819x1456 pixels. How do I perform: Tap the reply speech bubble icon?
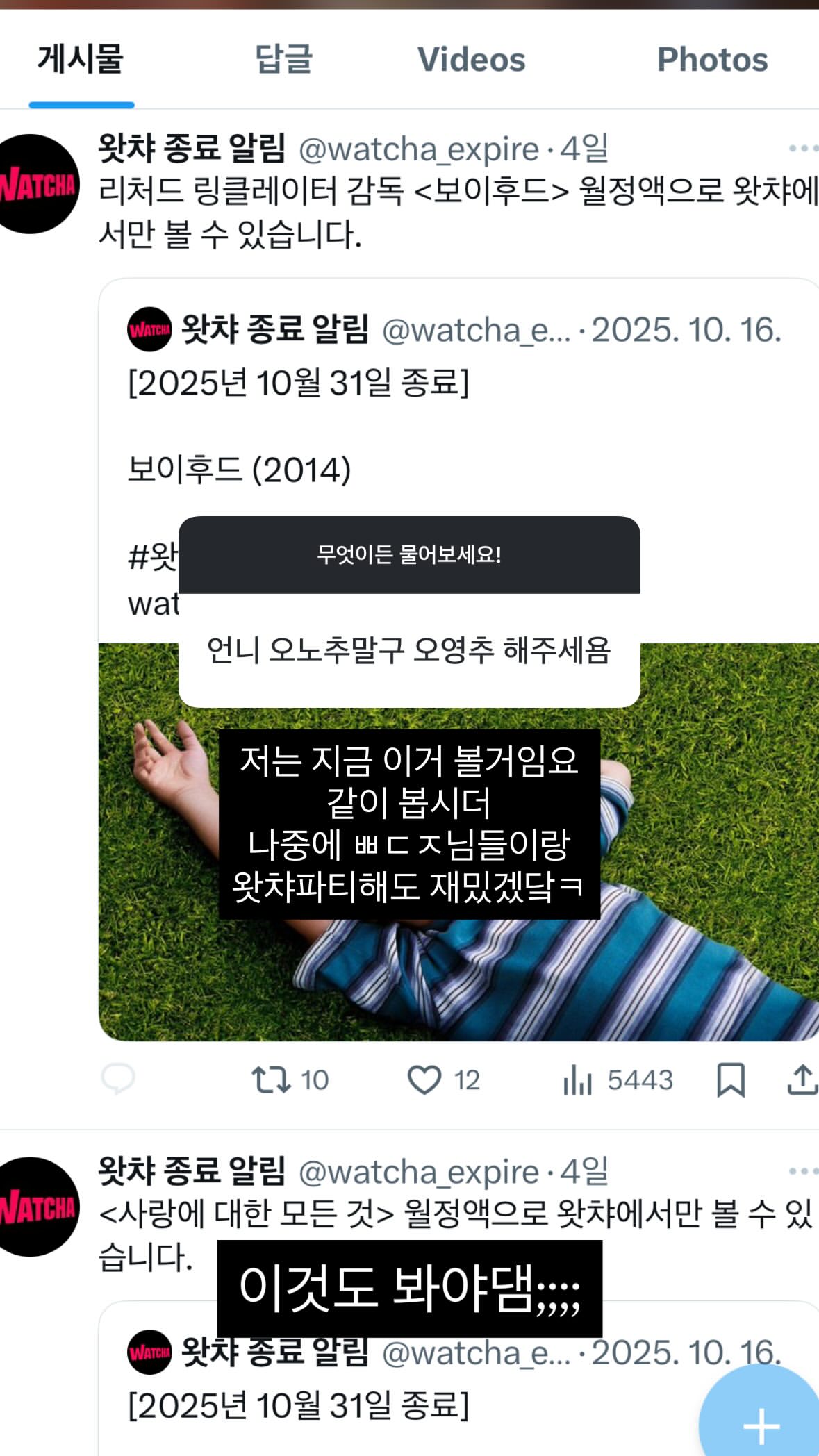coord(118,1079)
